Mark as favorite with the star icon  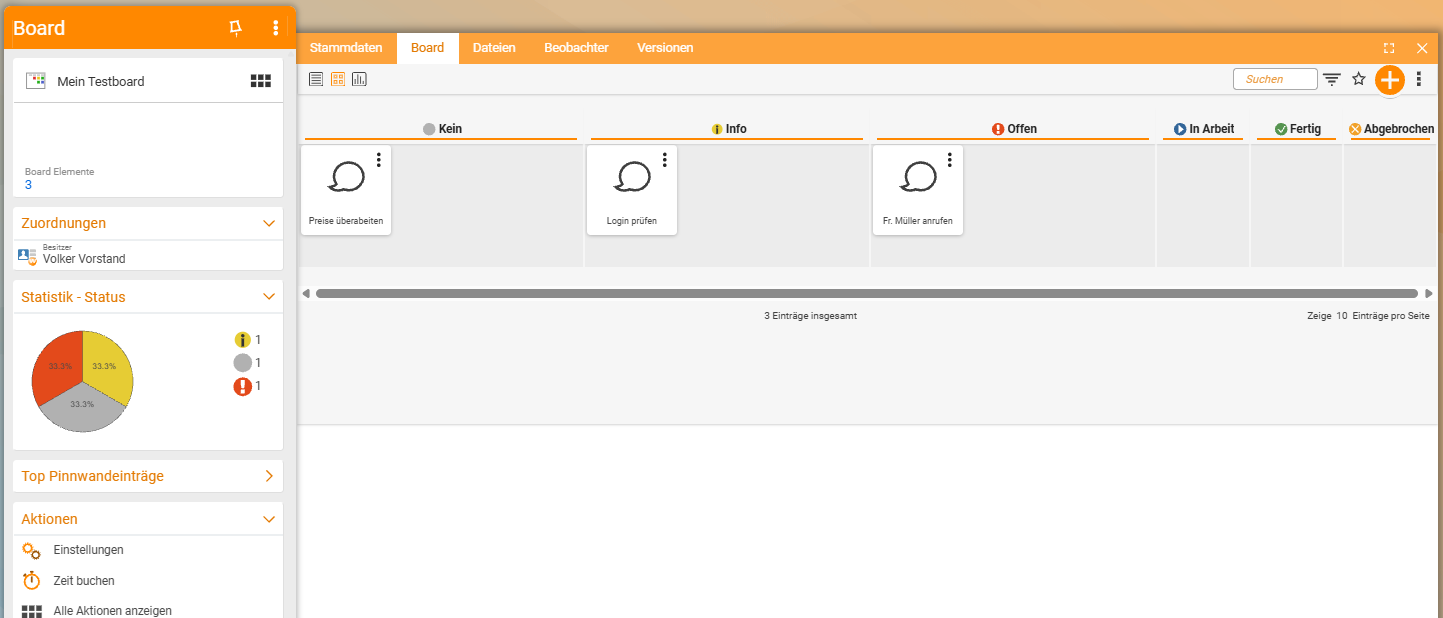(x=1359, y=79)
